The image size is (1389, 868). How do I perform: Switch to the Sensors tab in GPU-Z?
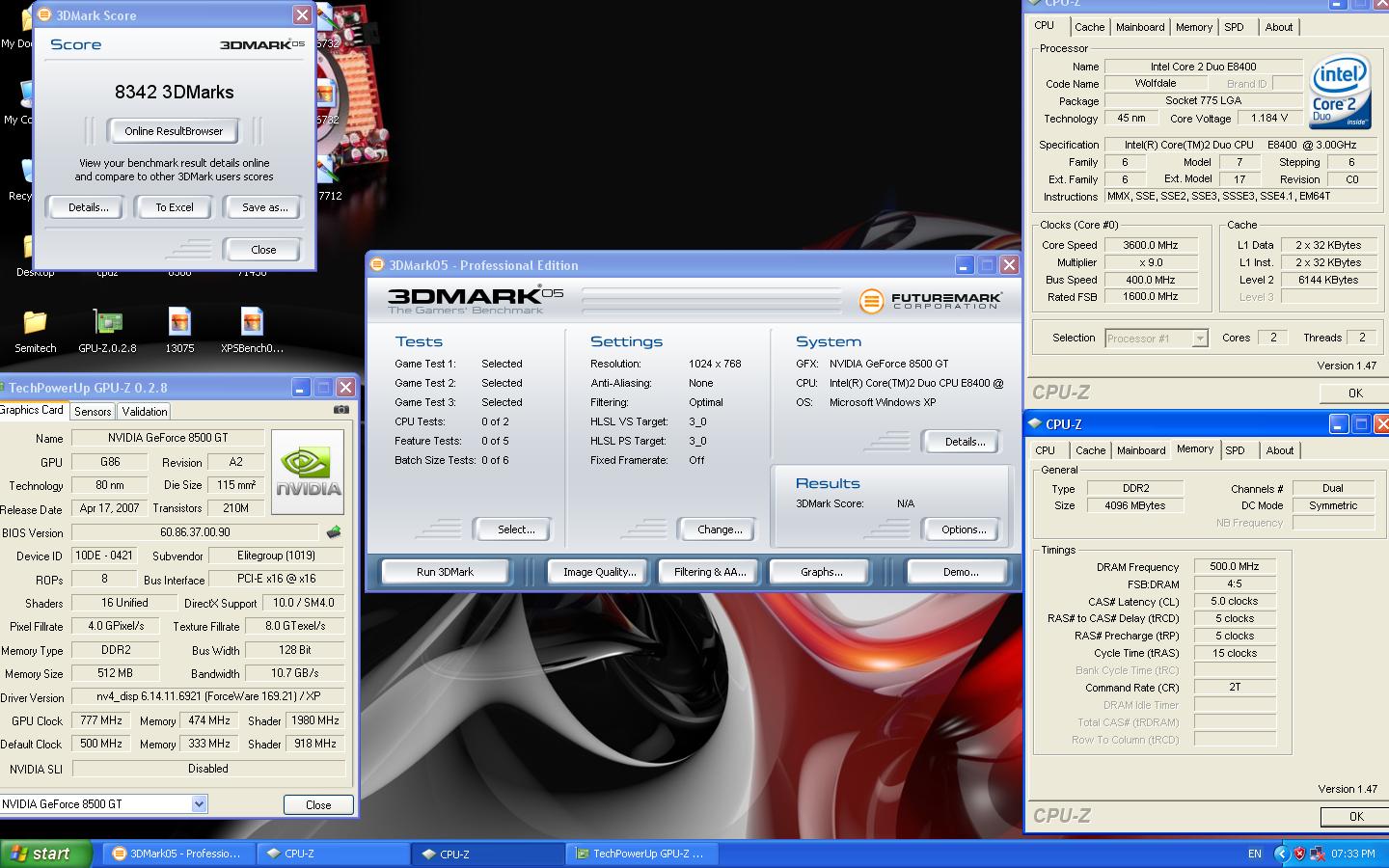tap(93, 412)
